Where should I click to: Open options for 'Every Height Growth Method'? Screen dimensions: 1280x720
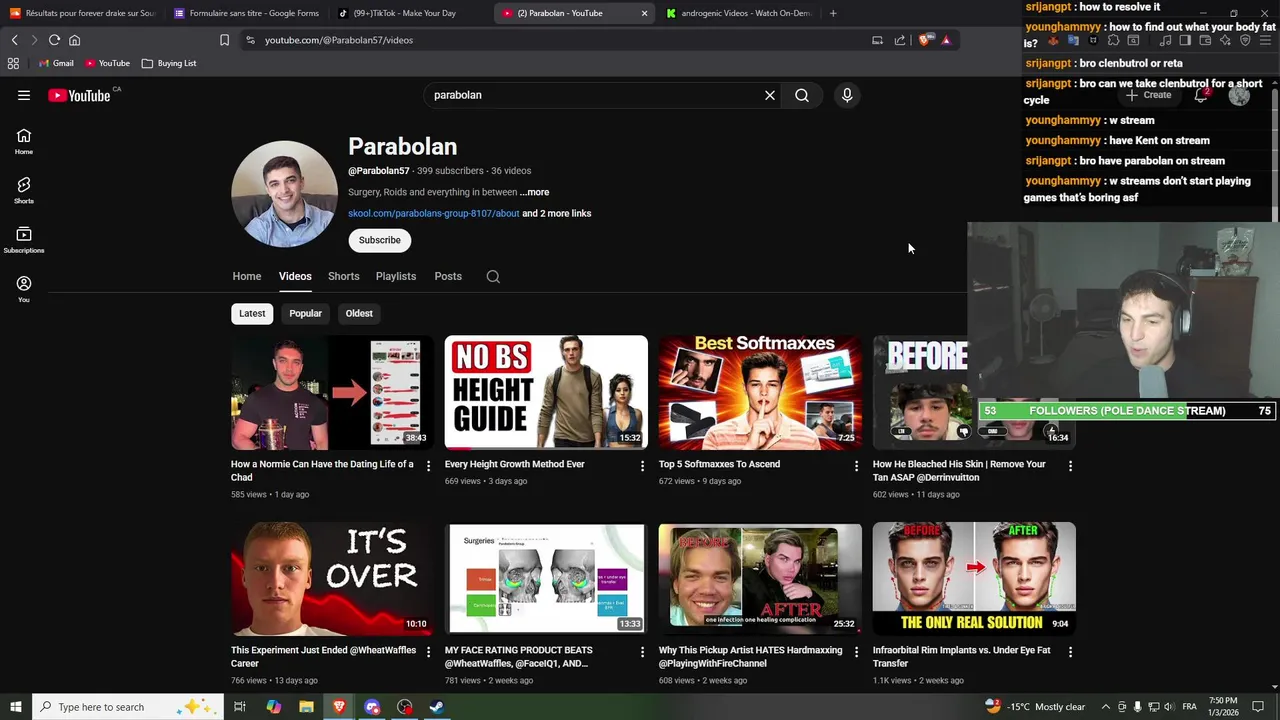point(642,466)
